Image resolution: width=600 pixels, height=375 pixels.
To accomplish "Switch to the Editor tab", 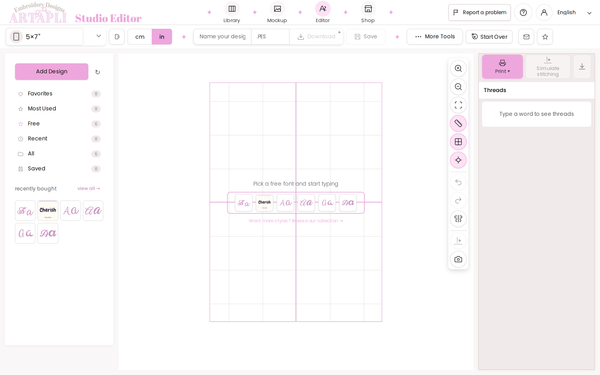I will tap(323, 13).
